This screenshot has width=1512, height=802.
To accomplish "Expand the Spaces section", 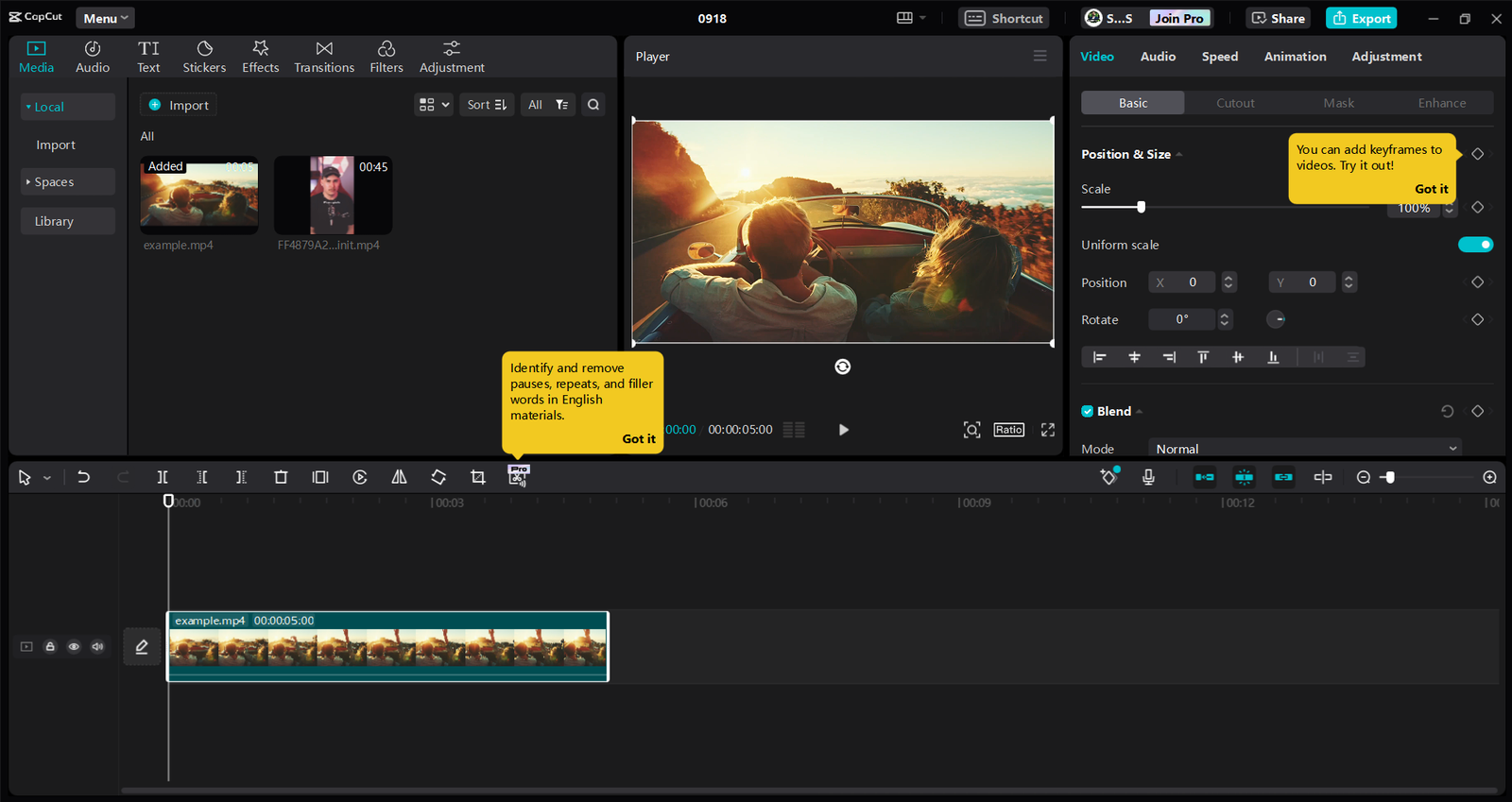I will pyautogui.click(x=68, y=181).
